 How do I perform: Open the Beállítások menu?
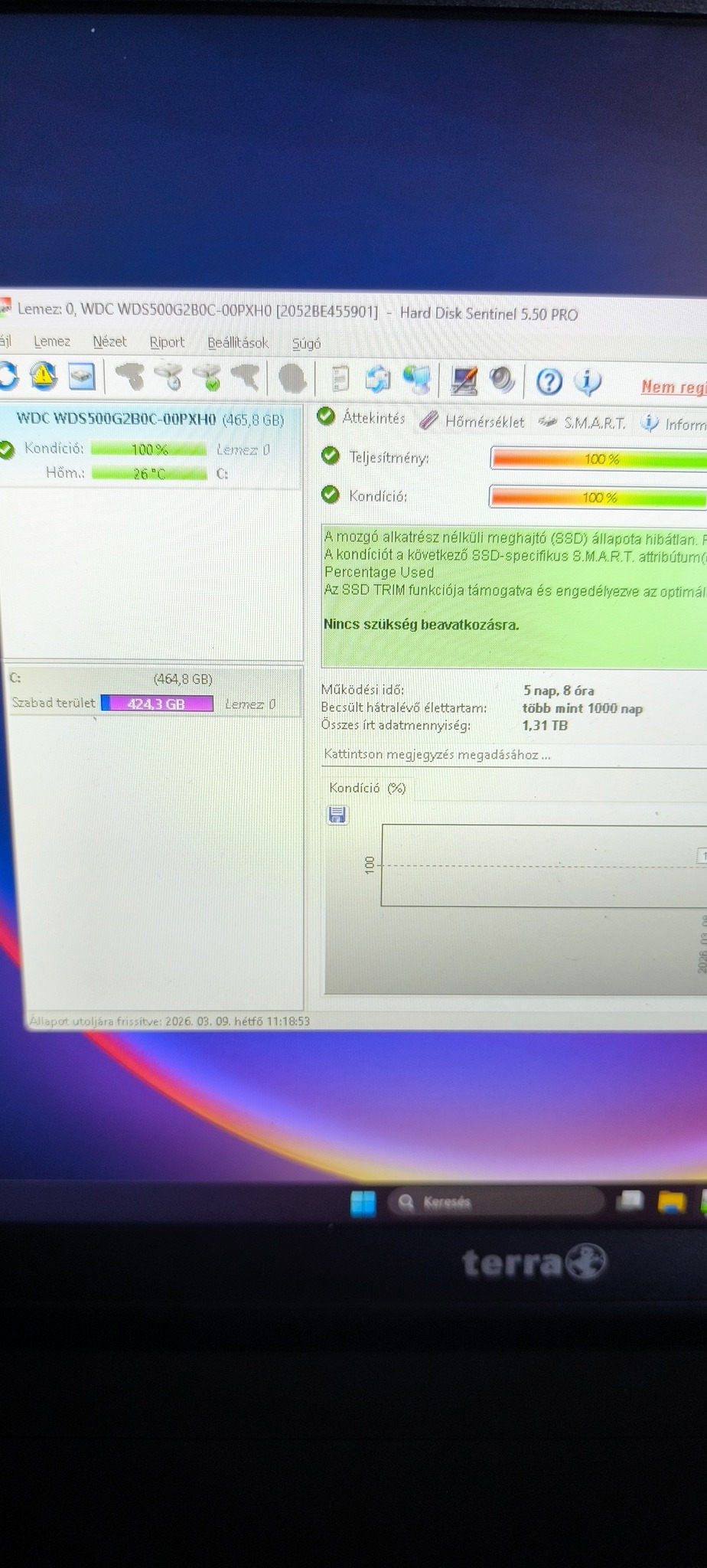click(238, 343)
